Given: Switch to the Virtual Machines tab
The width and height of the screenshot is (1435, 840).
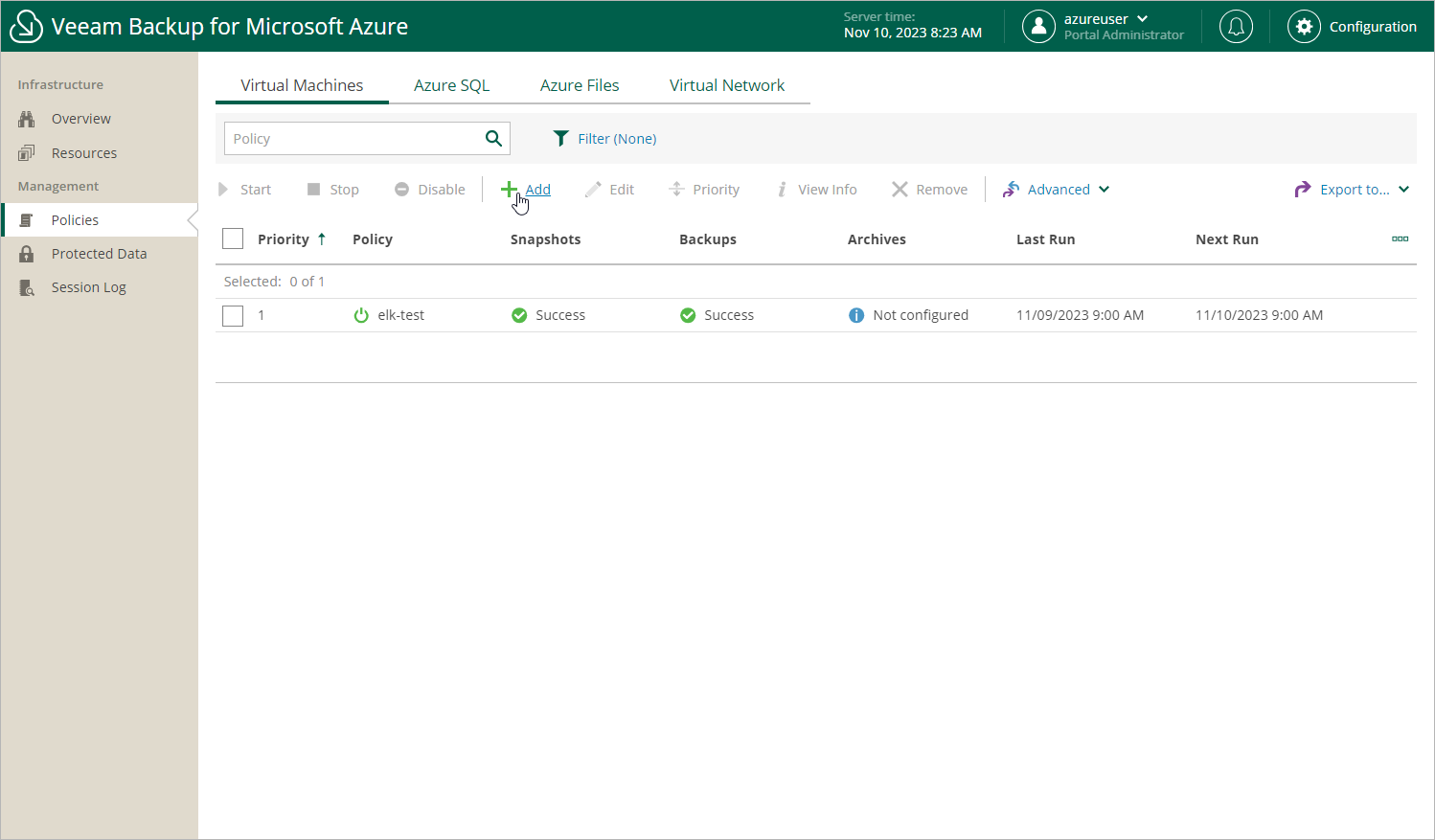Looking at the screenshot, I should pyautogui.click(x=302, y=85).
